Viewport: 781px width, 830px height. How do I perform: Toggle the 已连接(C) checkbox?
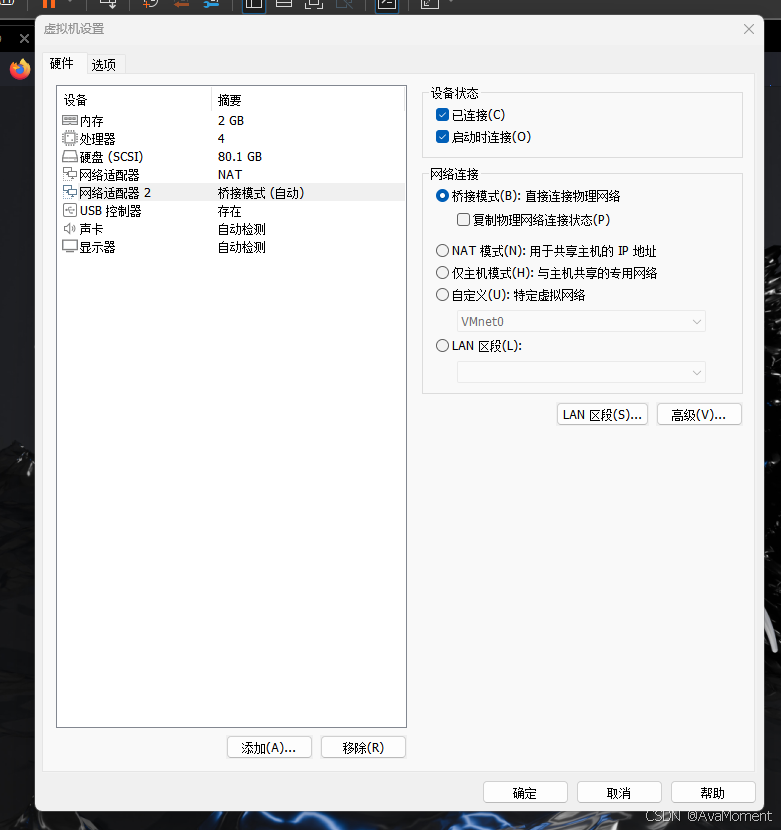point(442,115)
